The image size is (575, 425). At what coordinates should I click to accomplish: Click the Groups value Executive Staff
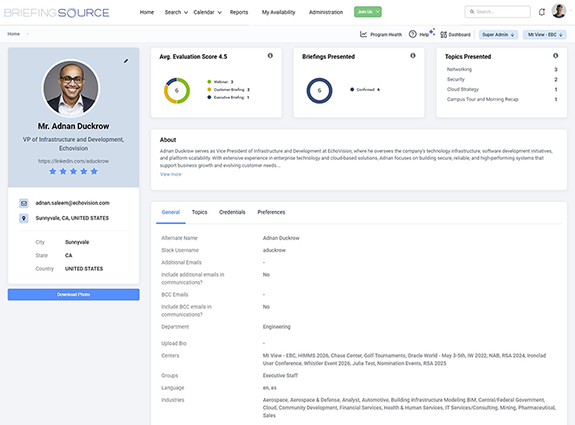point(280,375)
